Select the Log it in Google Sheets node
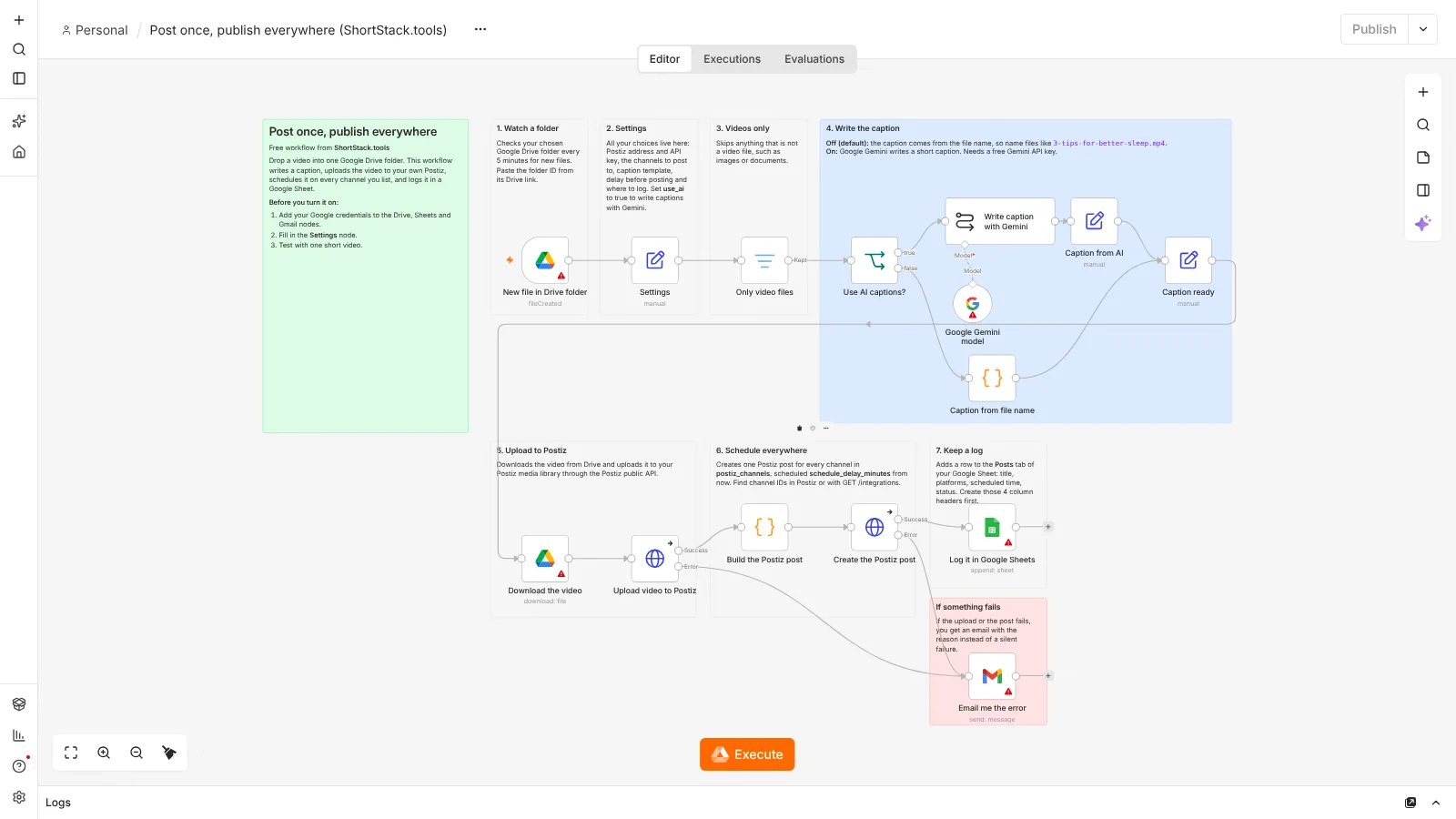 [x=992, y=527]
